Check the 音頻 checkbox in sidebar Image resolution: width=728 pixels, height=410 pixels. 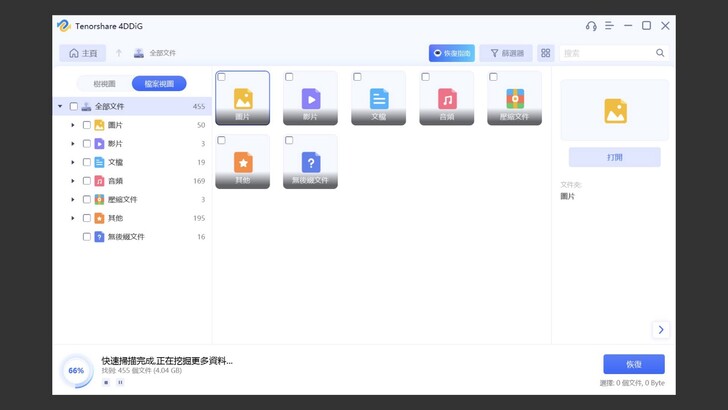[86, 181]
